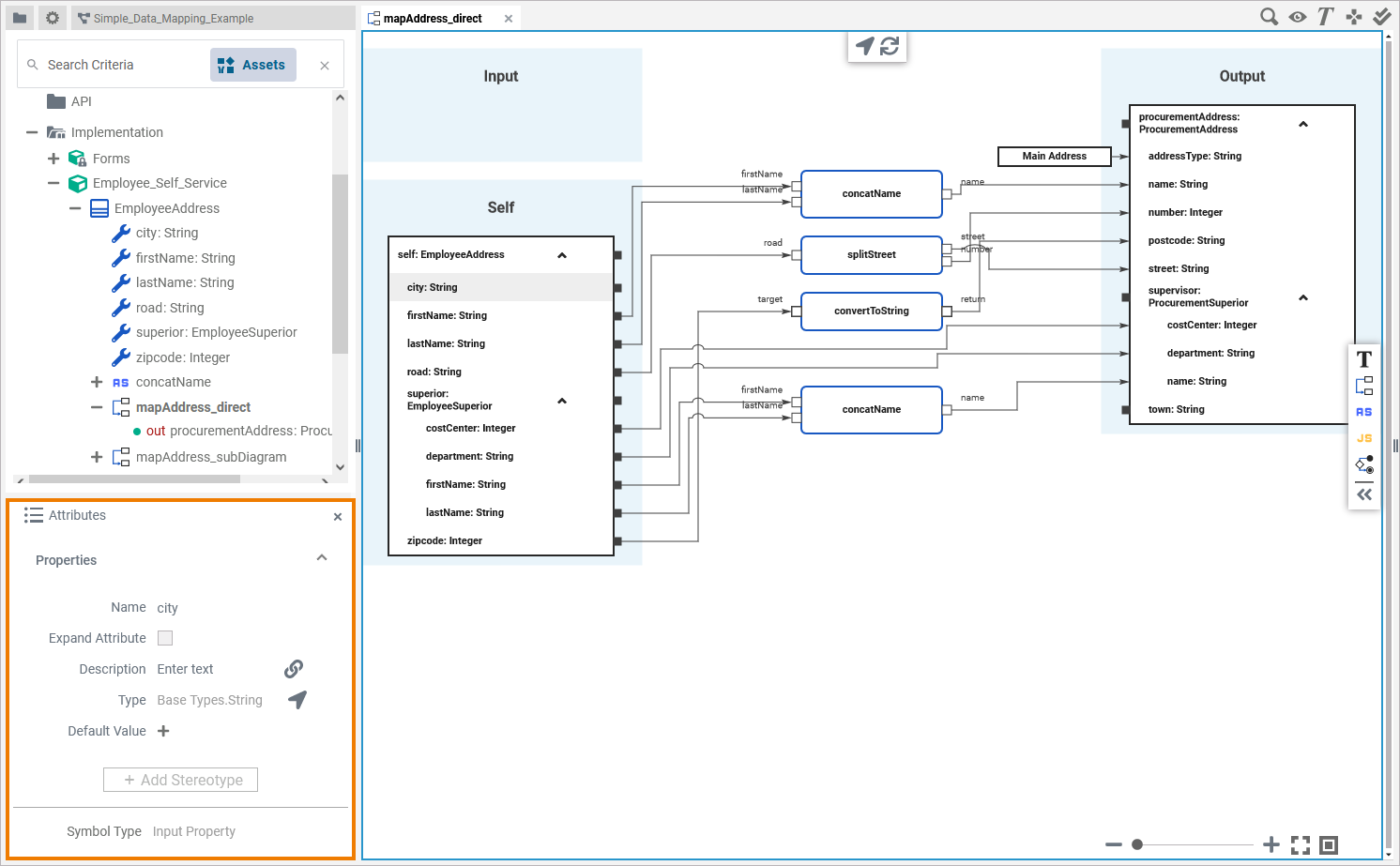The width and height of the screenshot is (1400, 866).
Task: Run diagram validation with the double-check icon
Action: pos(1381,16)
